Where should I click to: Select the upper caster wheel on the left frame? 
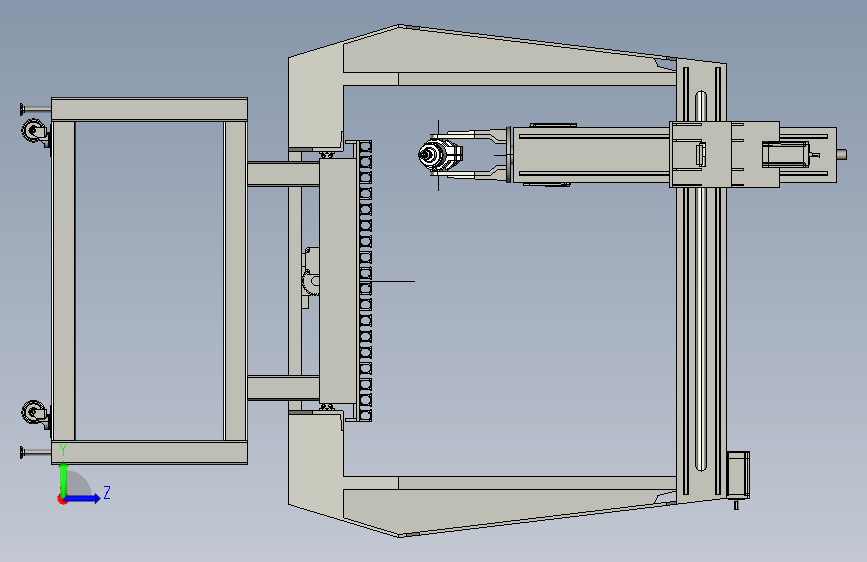point(35,133)
